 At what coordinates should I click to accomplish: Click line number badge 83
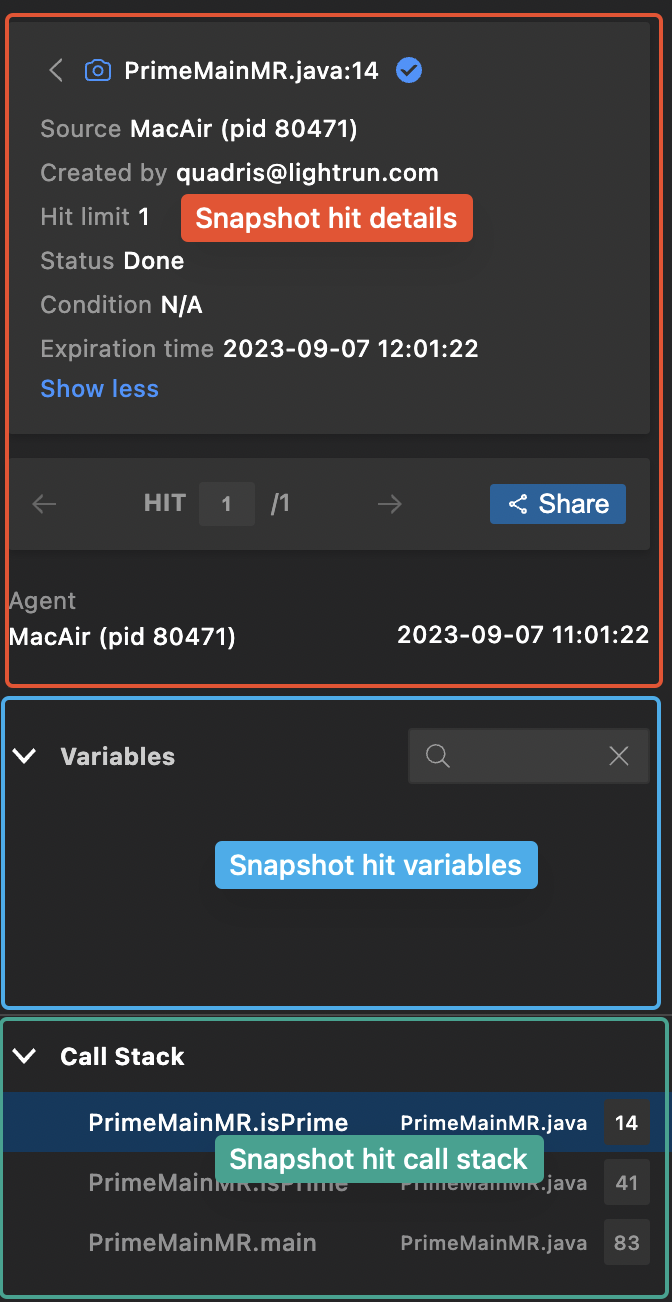(x=626, y=1243)
